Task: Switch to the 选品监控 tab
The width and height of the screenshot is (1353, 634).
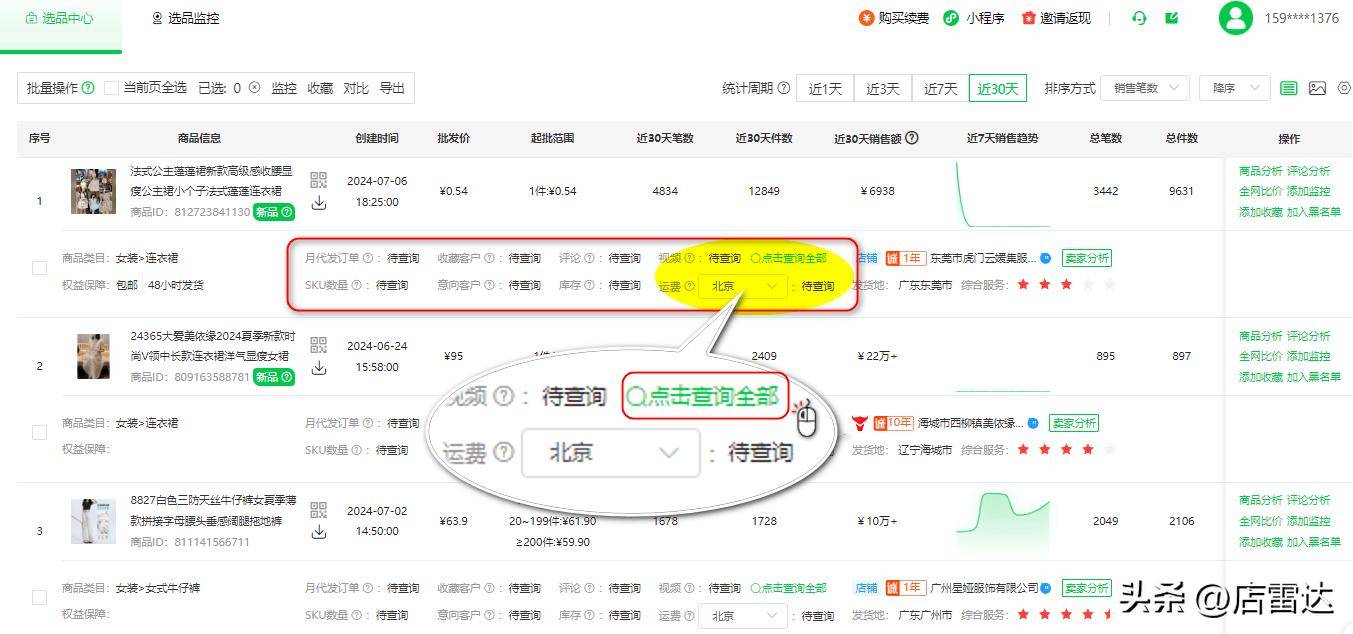Action: pyautogui.click(x=185, y=17)
